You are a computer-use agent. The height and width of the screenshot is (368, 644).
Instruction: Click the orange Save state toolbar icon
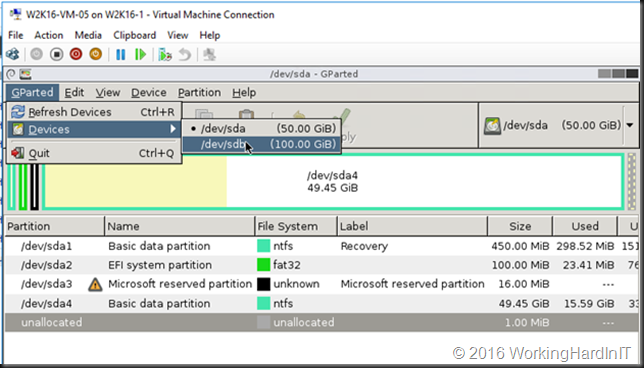tap(96, 54)
